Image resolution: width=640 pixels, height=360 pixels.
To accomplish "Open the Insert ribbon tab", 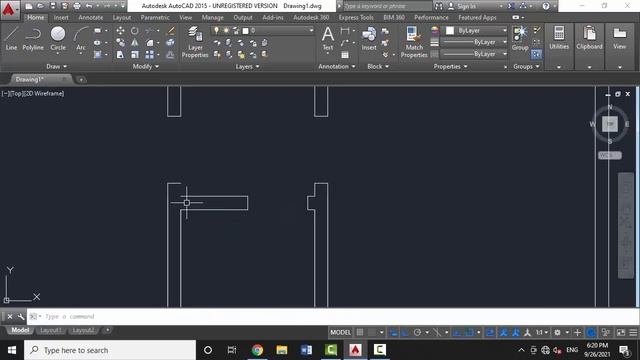I will pos(61,18).
